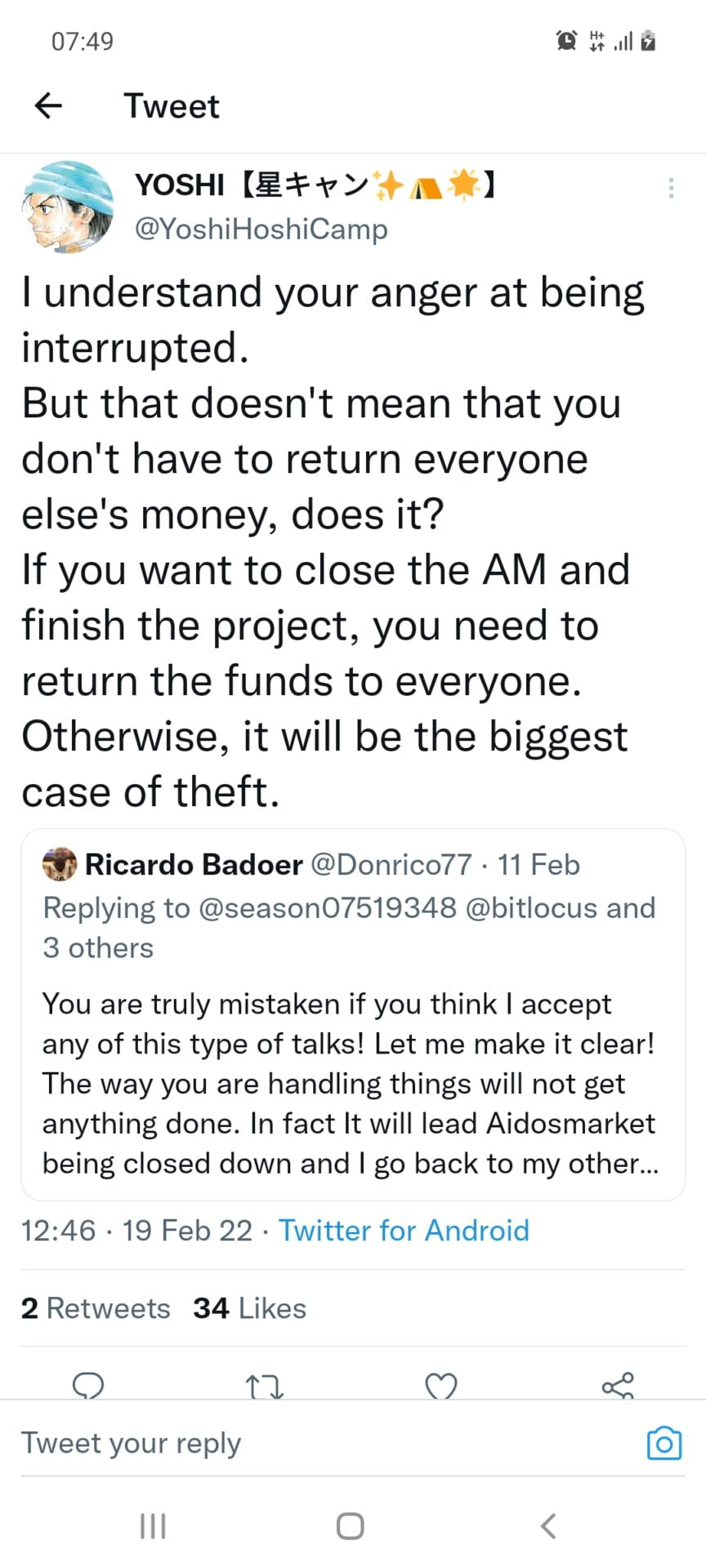Open YOSHI's profile picture
Image resolution: width=706 pixels, height=1568 pixels.
[x=69, y=207]
